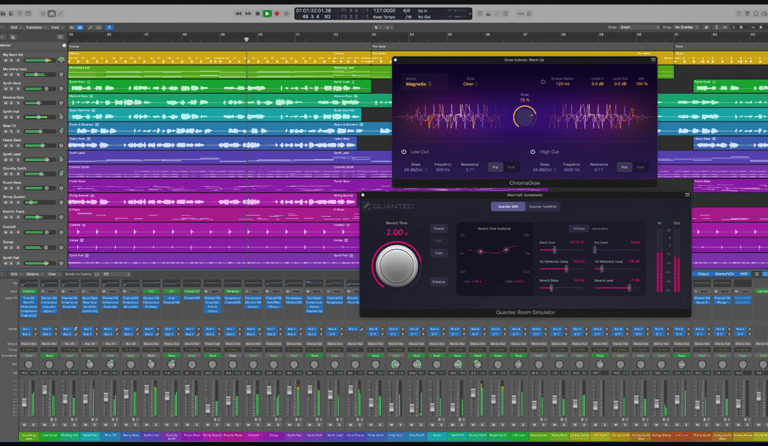
Task: Open the ChromaGlow Model dropdown showing Magnetic
Action: click(x=418, y=85)
